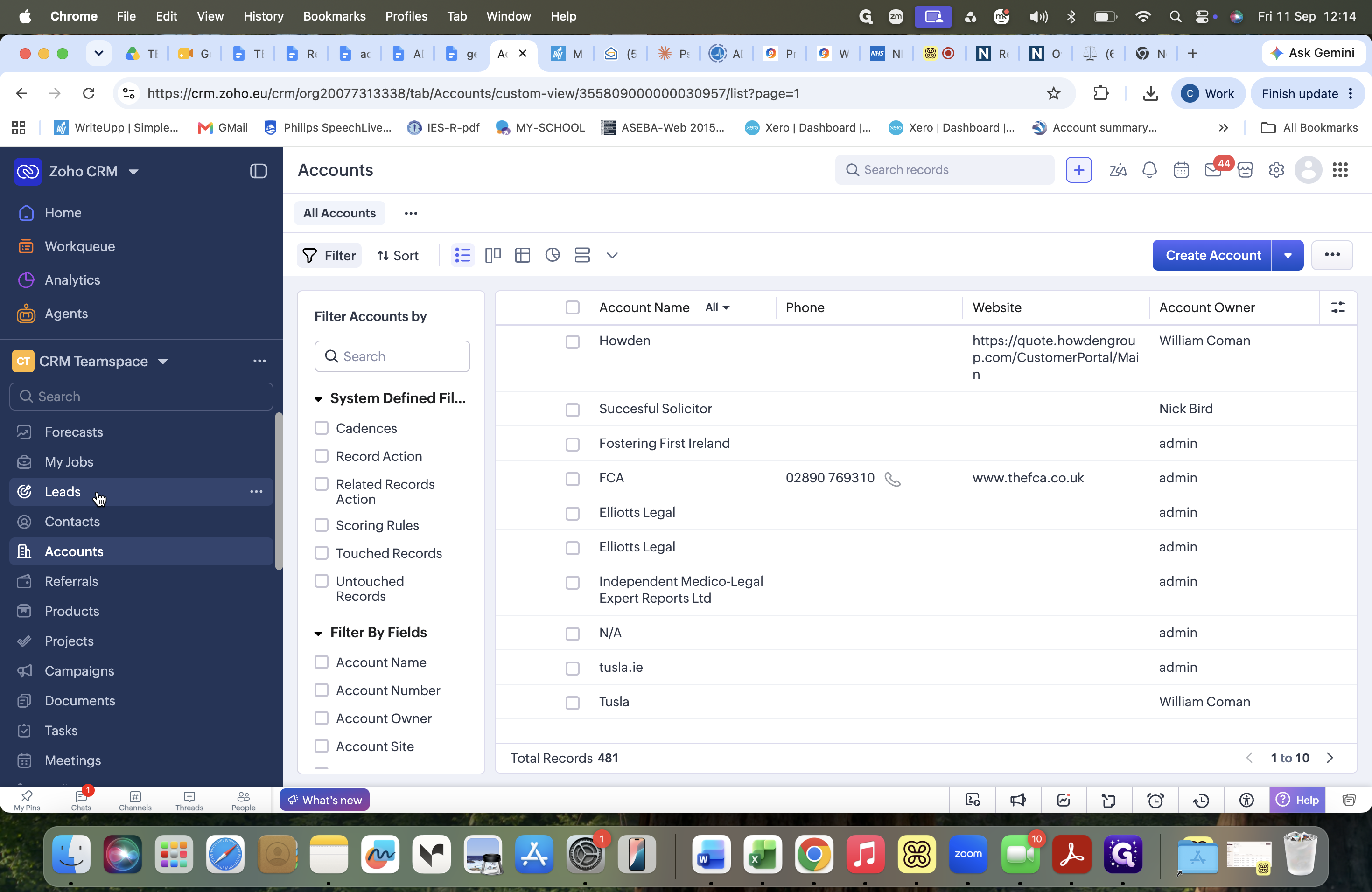1372x892 pixels.
Task: Click the sidebar module list scrollbar
Action: coord(279,492)
